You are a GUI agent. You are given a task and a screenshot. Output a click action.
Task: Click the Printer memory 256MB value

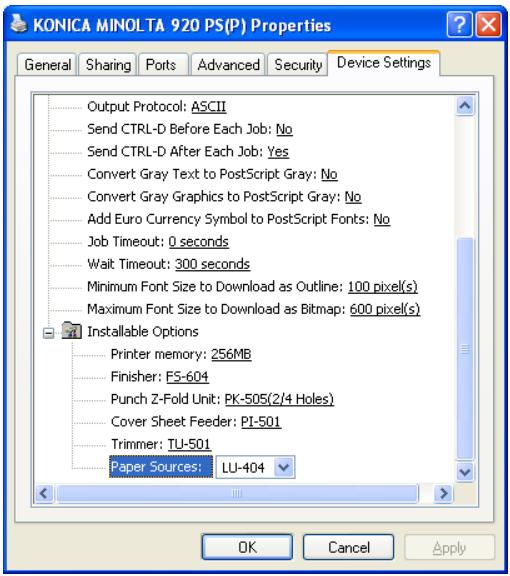point(231,354)
